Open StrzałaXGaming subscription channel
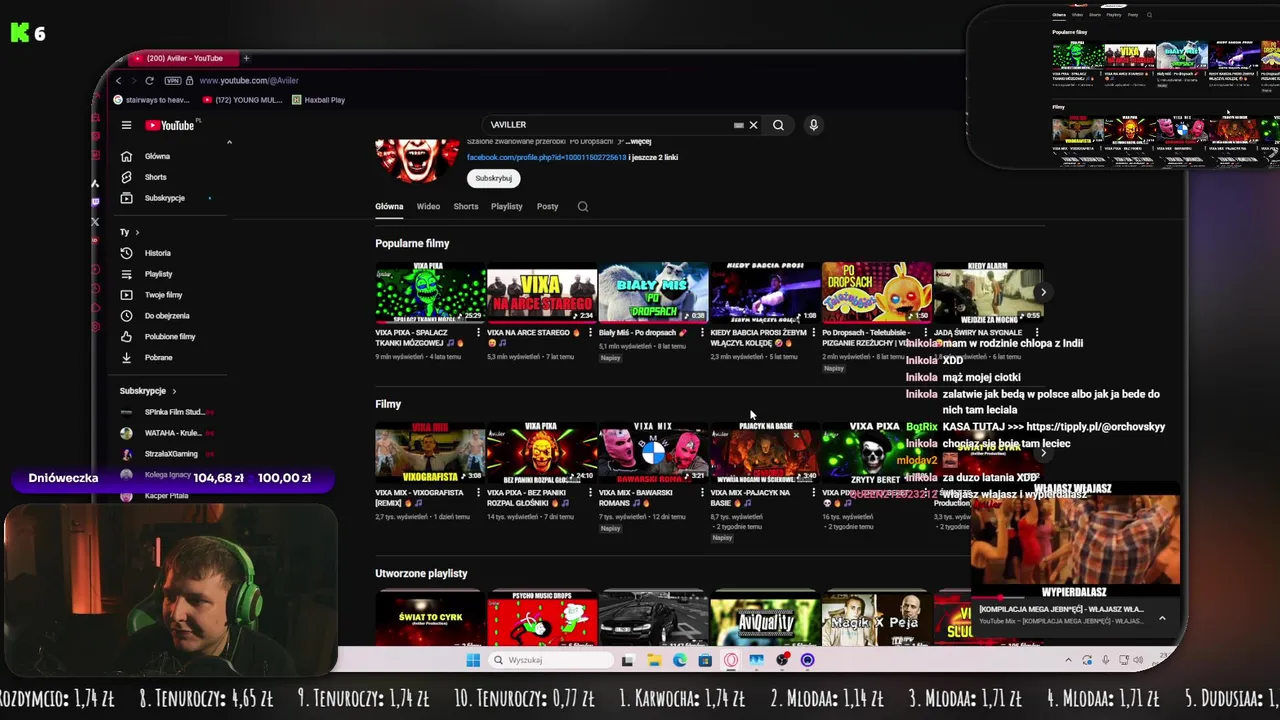1280x720 pixels. [x=166, y=454]
